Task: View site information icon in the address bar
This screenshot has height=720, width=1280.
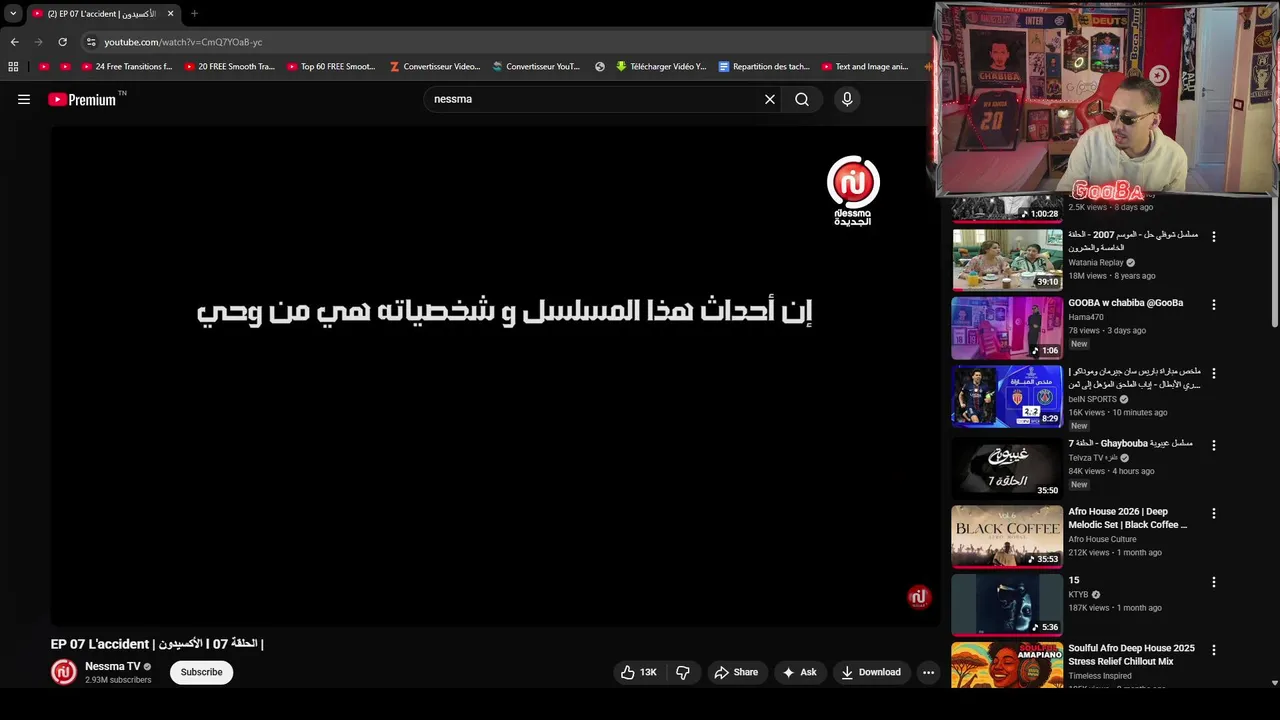Action: [x=91, y=42]
